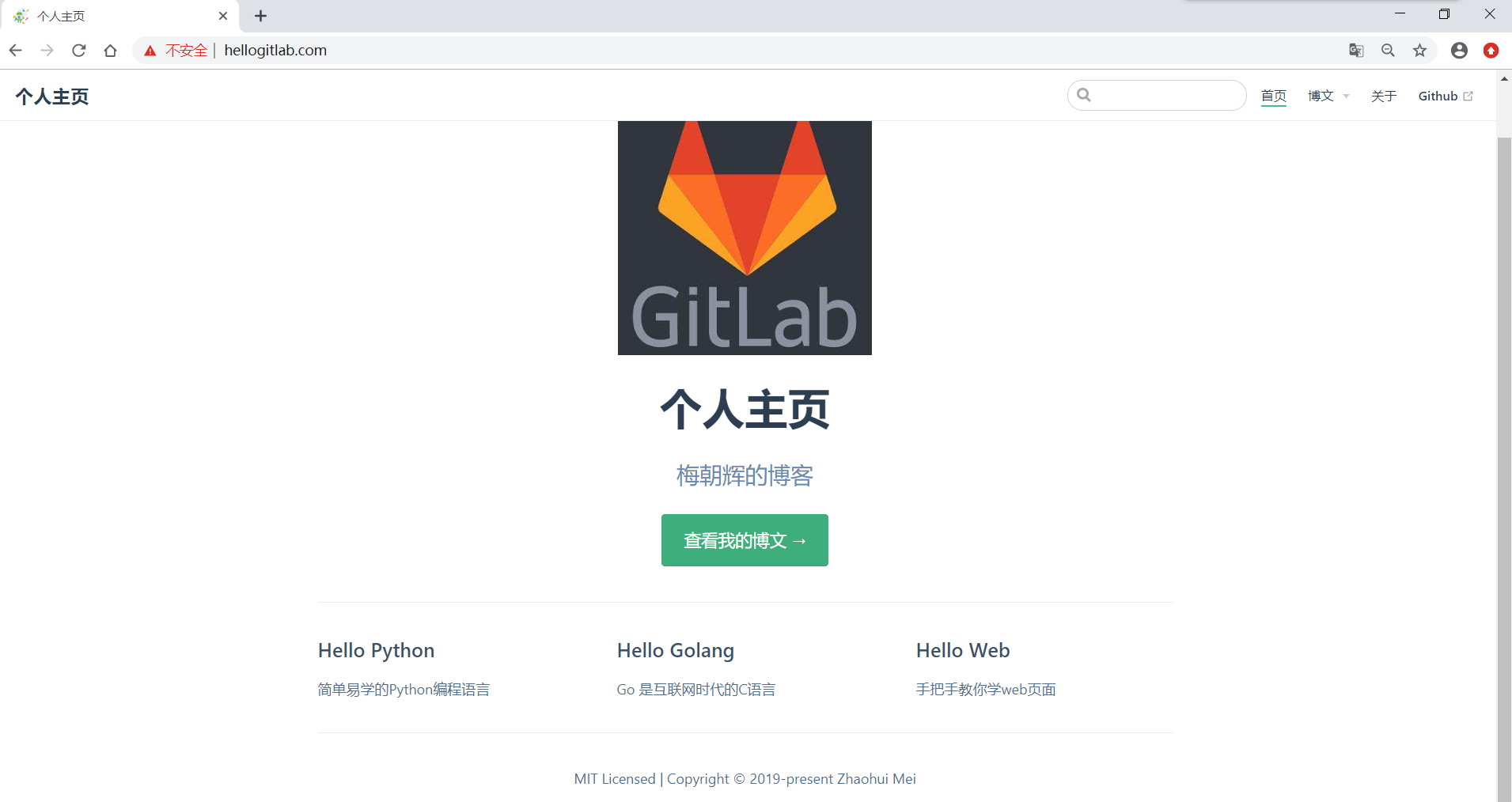The height and width of the screenshot is (802, 1512).
Task: Click the 个人主页 site title in navbar
Action: point(52,96)
